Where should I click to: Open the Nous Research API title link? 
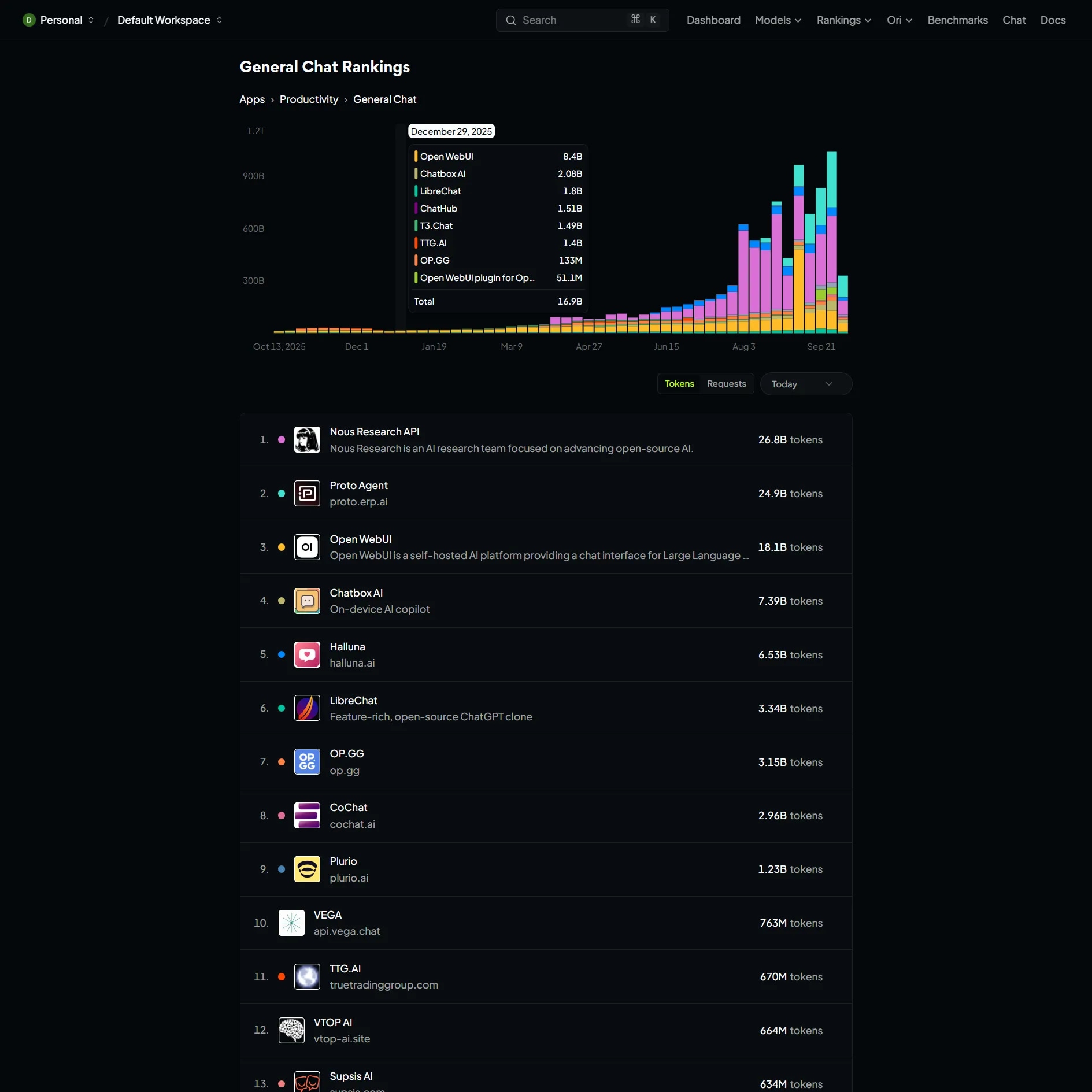point(375,432)
